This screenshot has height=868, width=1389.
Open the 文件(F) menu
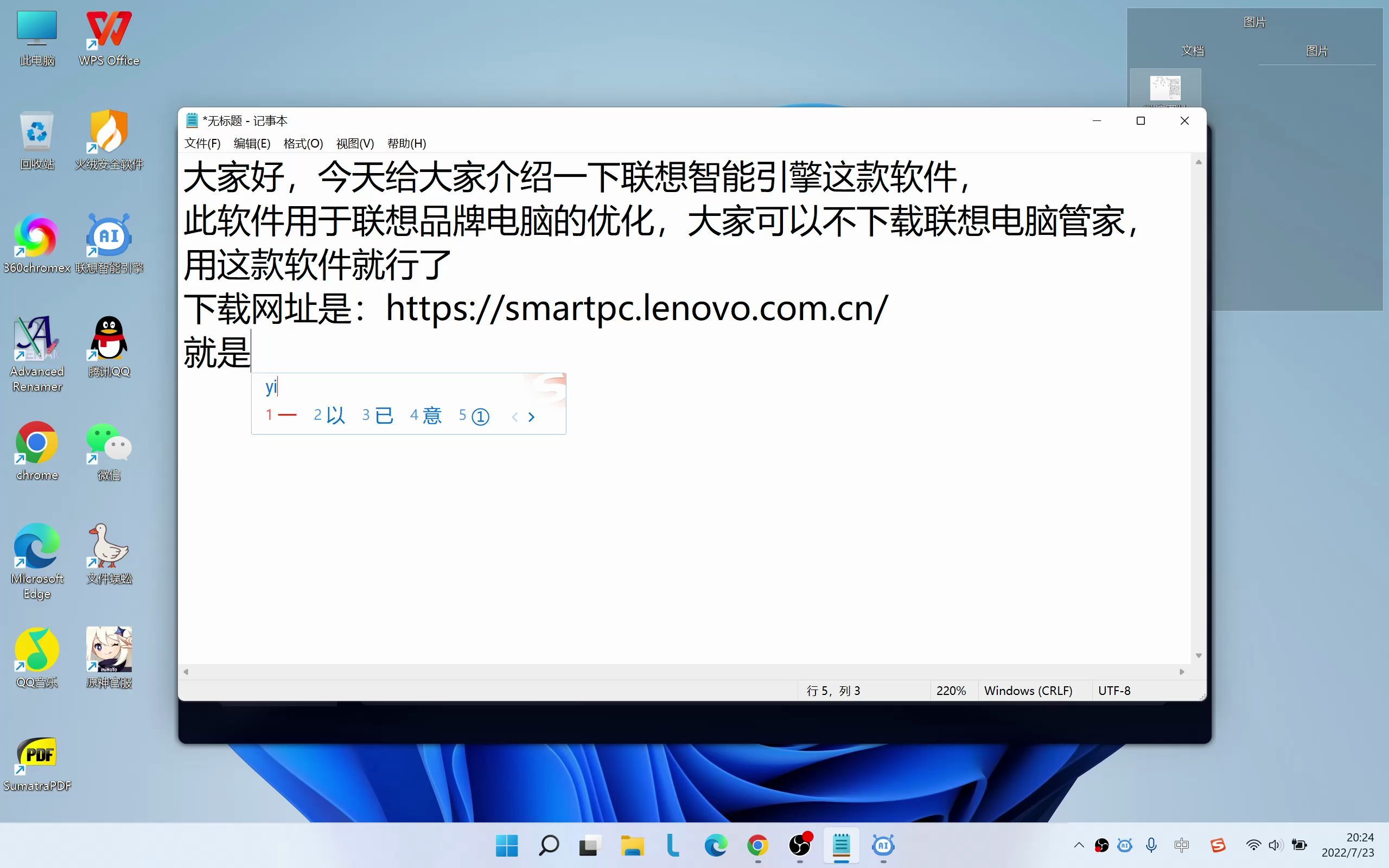[x=202, y=144]
